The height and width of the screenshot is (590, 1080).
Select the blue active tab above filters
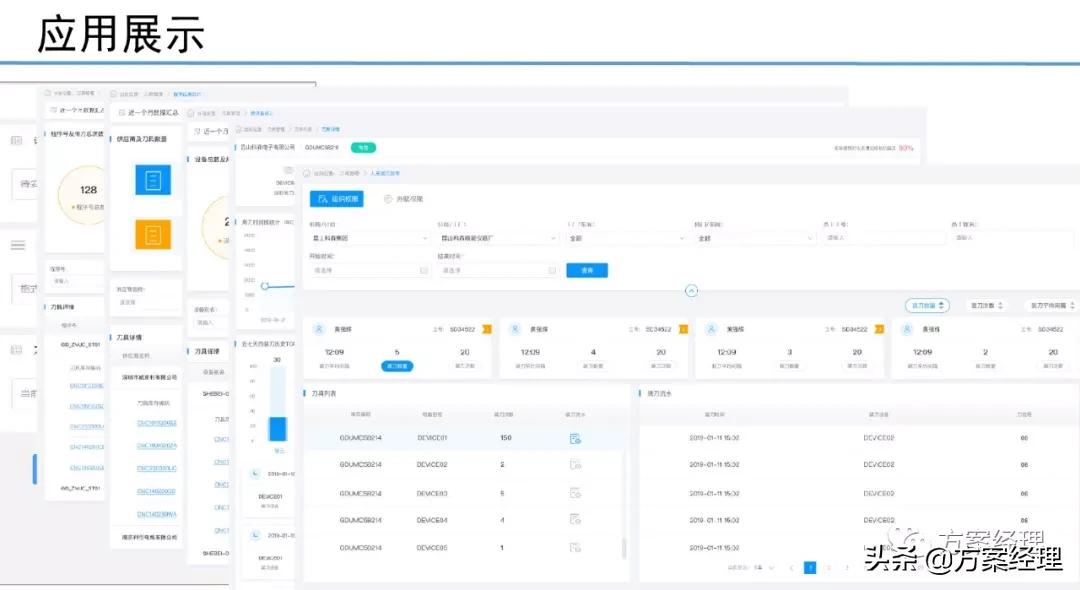click(336, 199)
